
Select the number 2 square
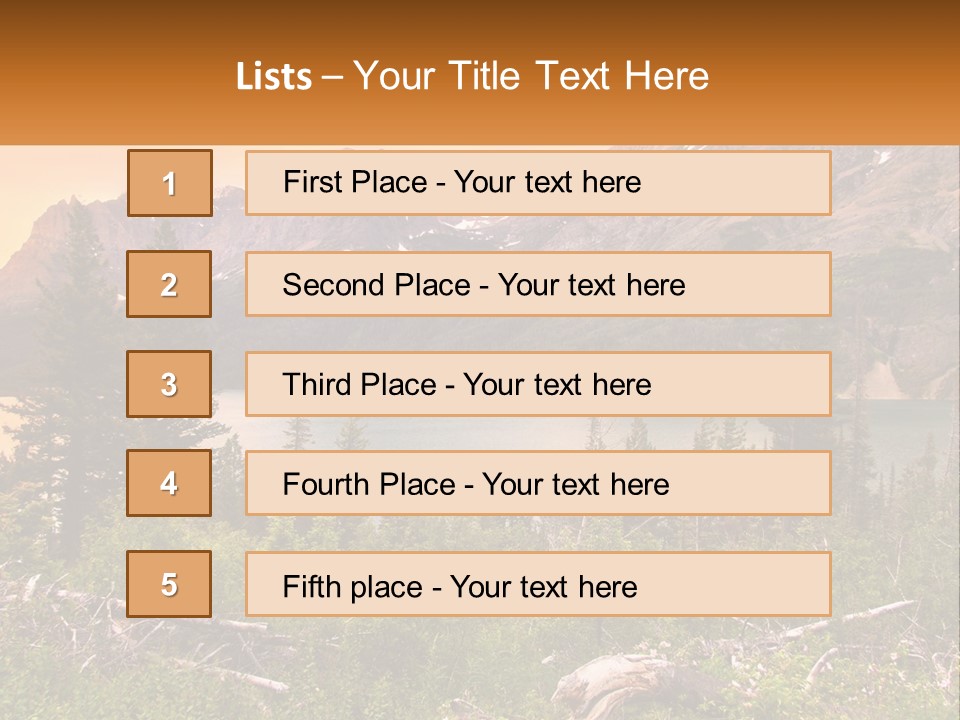[x=169, y=284]
